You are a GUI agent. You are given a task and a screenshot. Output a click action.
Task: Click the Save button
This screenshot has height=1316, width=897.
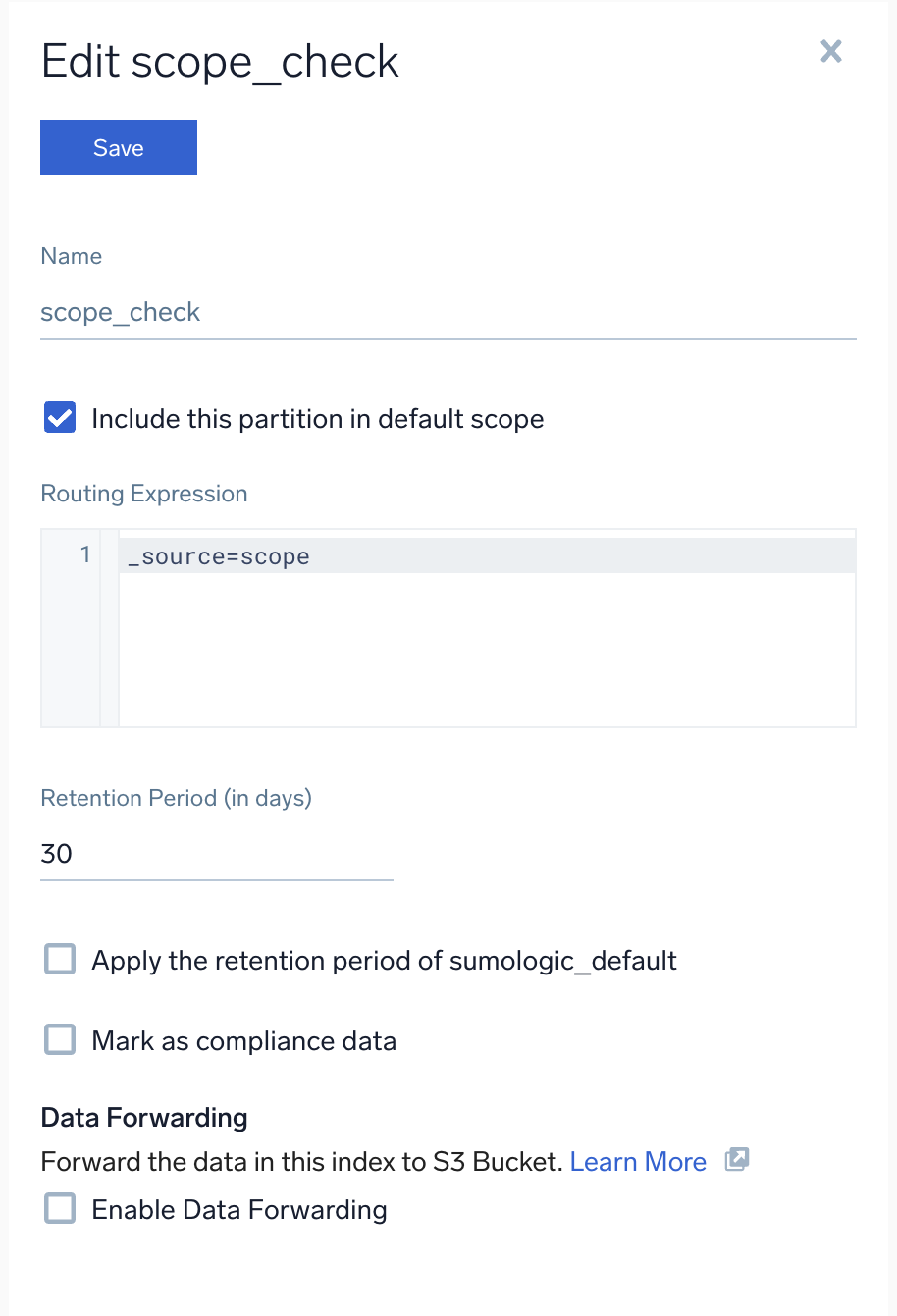[119, 147]
